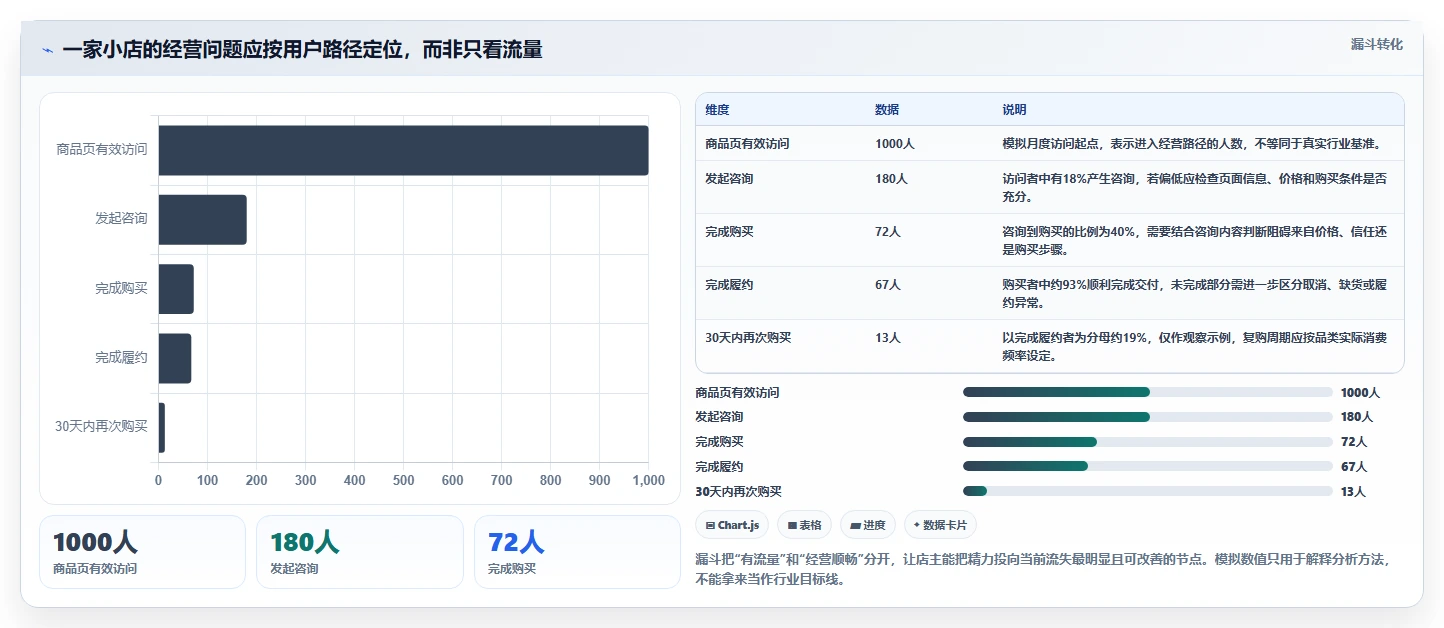Click the 数据 table column header
Viewport: 1444px width, 628px height.
tap(887, 110)
